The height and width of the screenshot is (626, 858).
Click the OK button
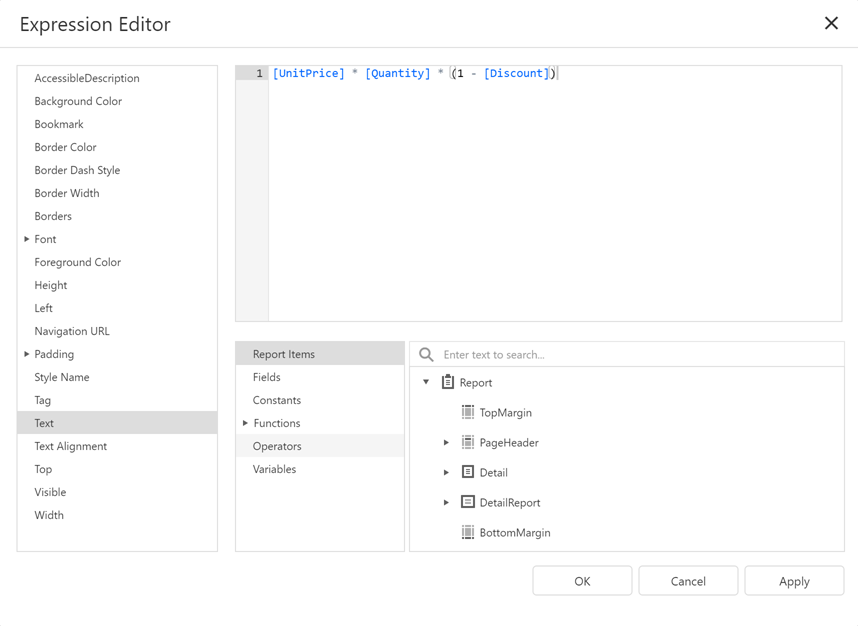click(x=582, y=580)
